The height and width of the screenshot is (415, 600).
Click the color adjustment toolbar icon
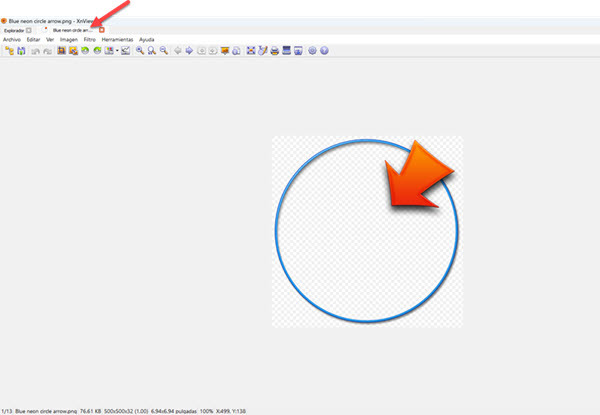tap(109, 50)
